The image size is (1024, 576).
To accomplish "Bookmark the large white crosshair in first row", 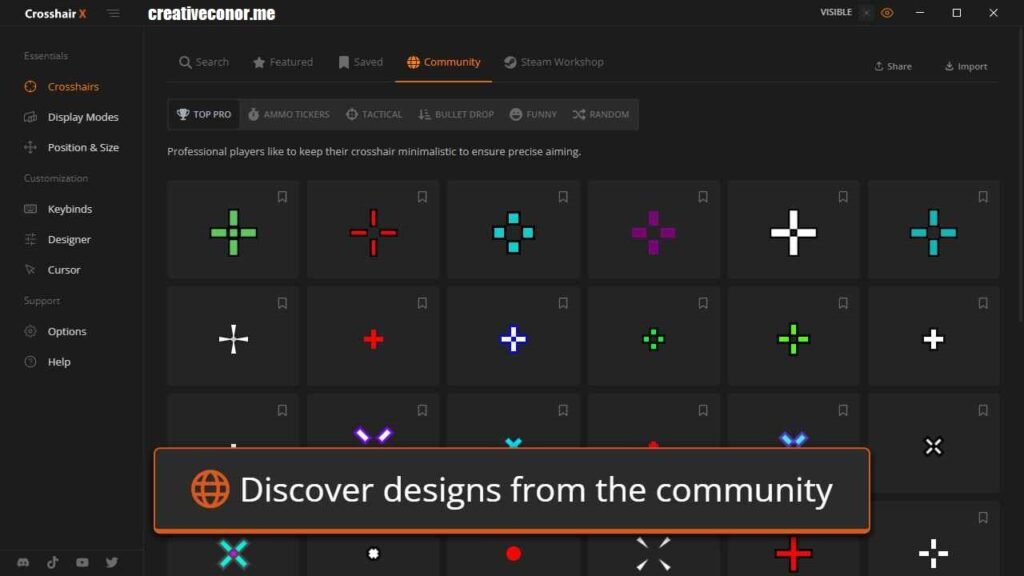I will click(843, 197).
